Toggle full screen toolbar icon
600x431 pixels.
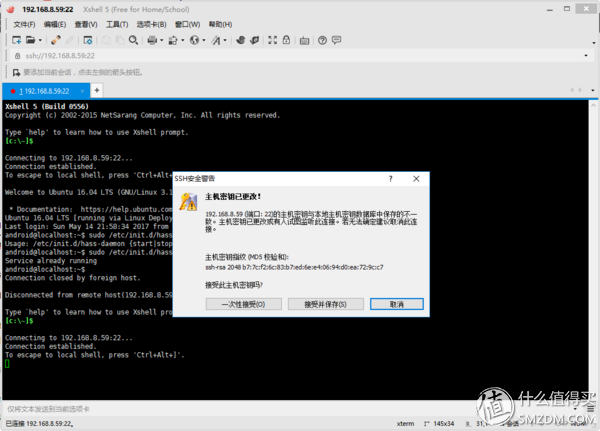(272, 40)
